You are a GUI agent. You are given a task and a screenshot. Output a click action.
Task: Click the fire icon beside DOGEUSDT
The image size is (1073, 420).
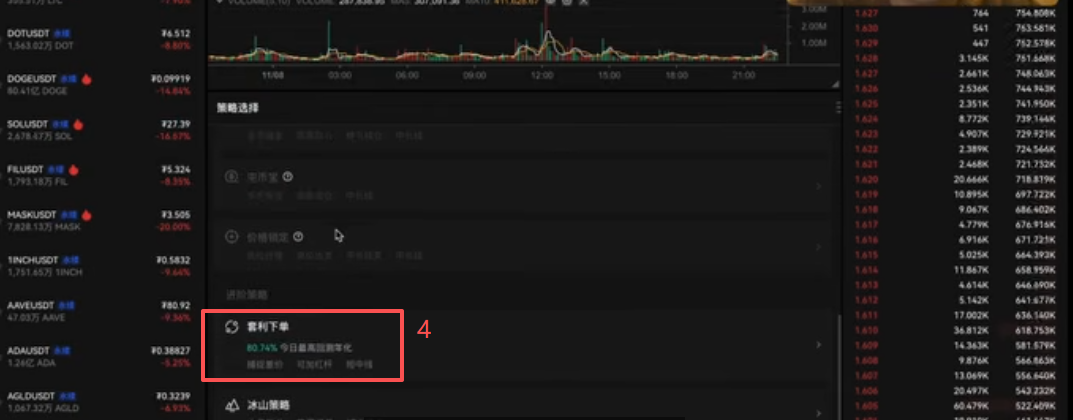[x=86, y=79]
